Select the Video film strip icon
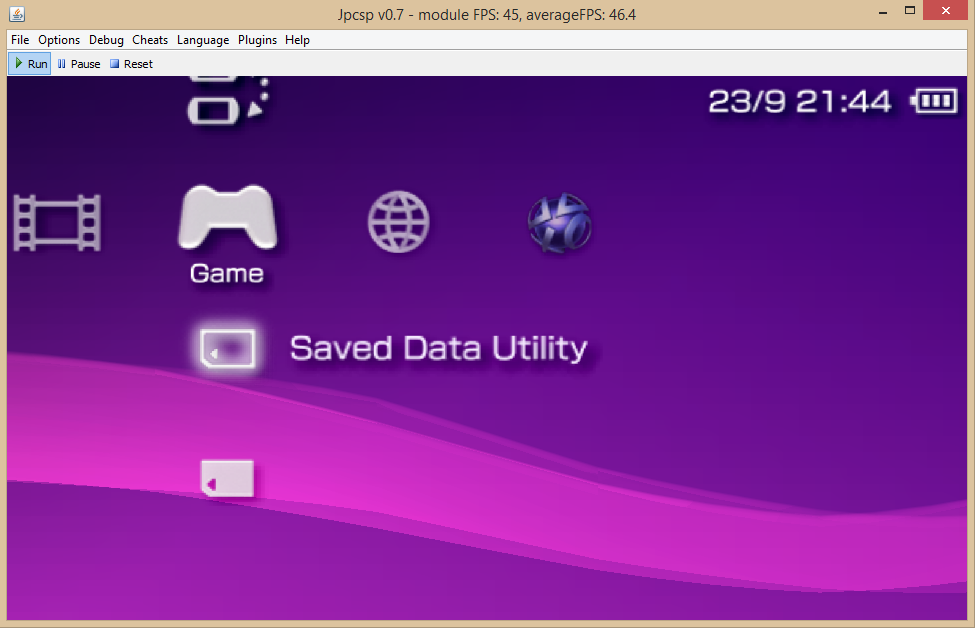975x628 pixels. (57, 223)
